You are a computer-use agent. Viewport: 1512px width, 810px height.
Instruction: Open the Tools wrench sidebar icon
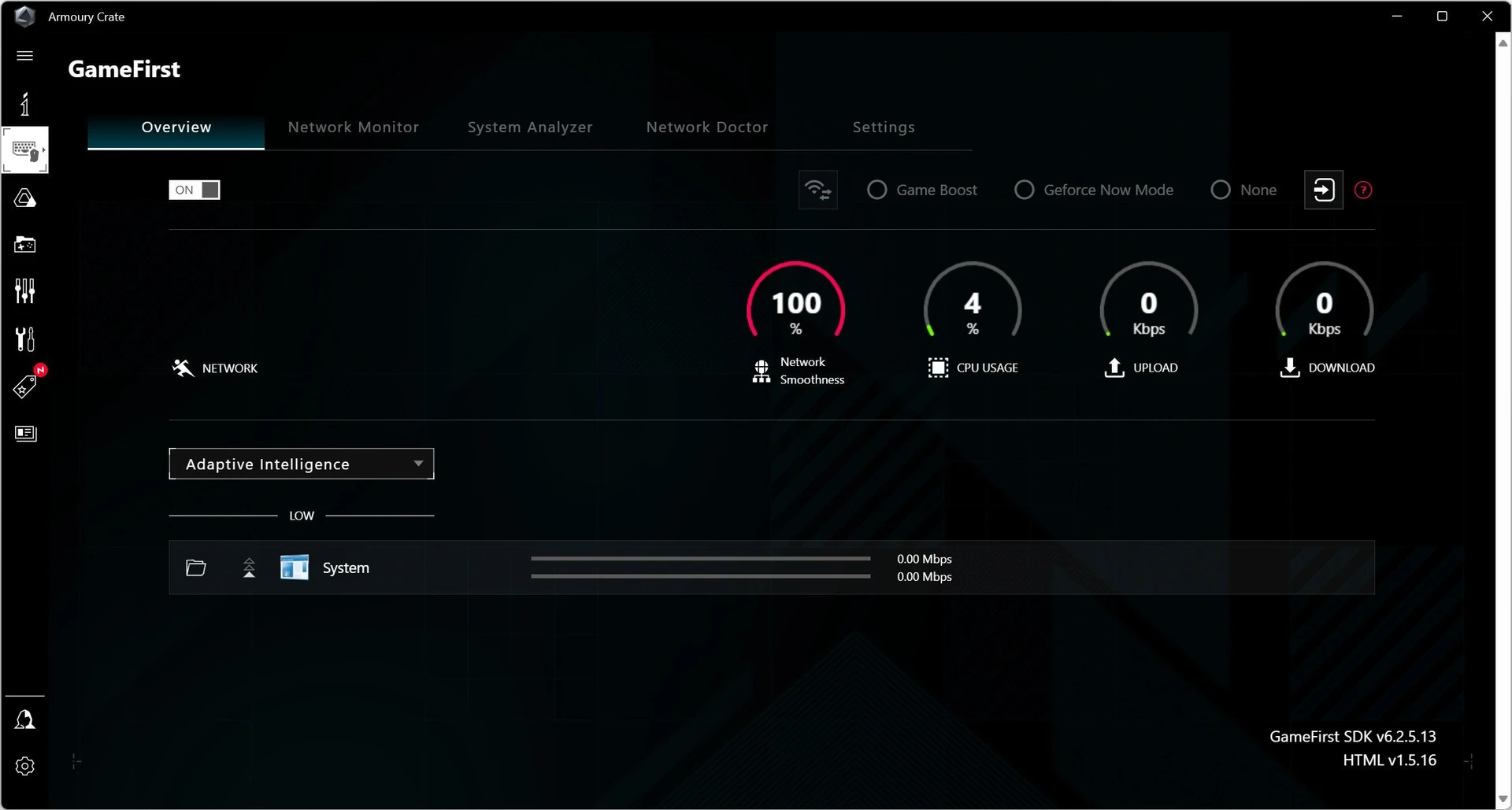point(24,339)
